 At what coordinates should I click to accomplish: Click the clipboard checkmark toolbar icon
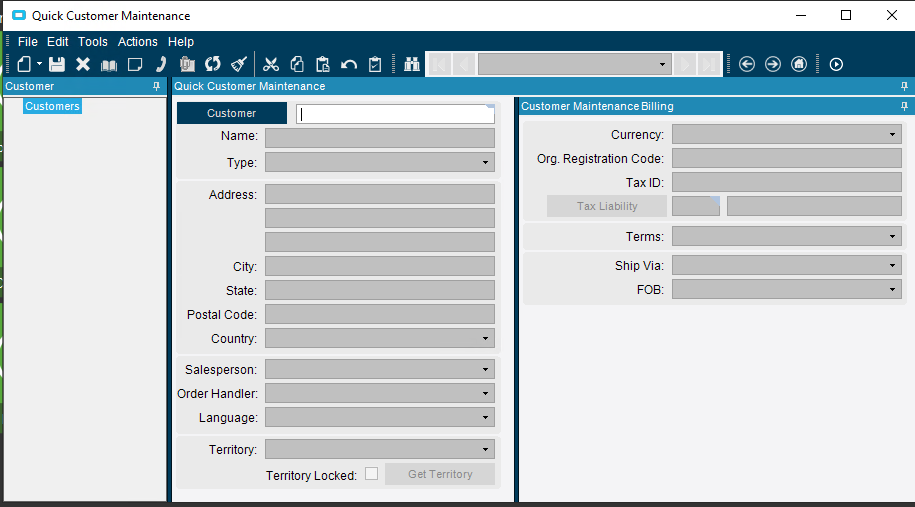coord(375,64)
